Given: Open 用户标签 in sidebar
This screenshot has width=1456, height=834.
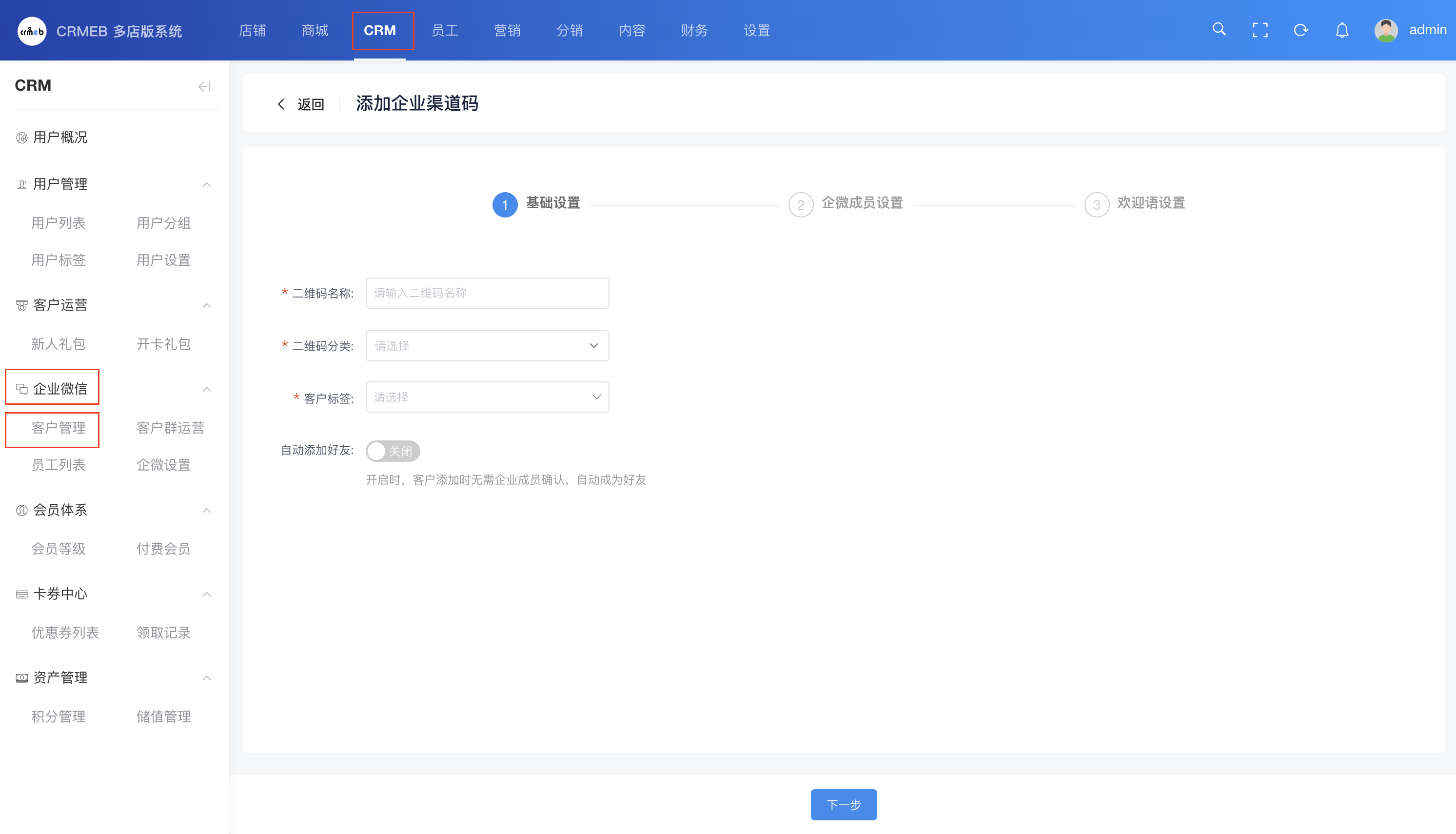Looking at the screenshot, I should click(59, 260).
